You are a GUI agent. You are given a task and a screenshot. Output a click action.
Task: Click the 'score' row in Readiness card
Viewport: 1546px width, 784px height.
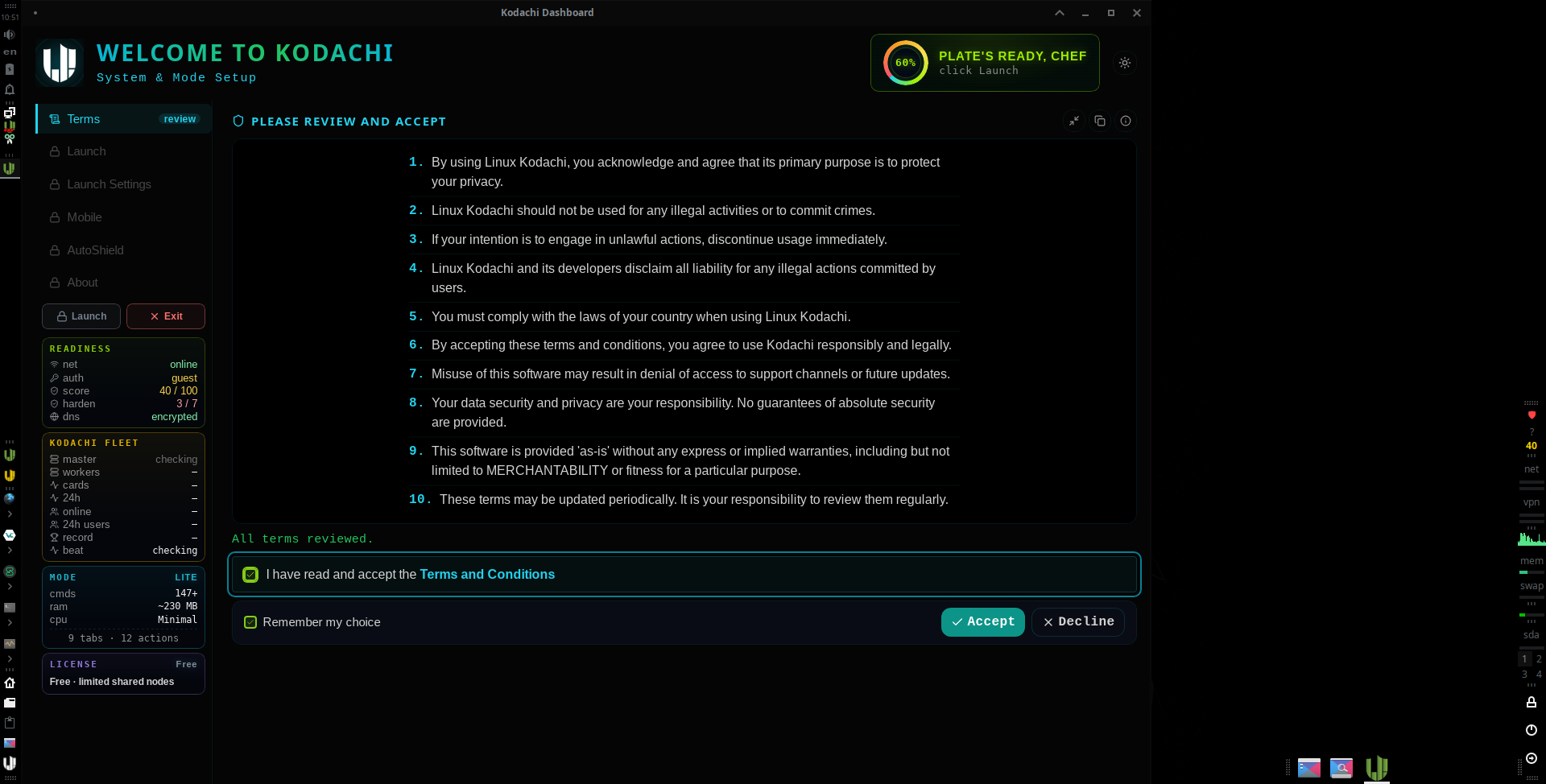123,391
